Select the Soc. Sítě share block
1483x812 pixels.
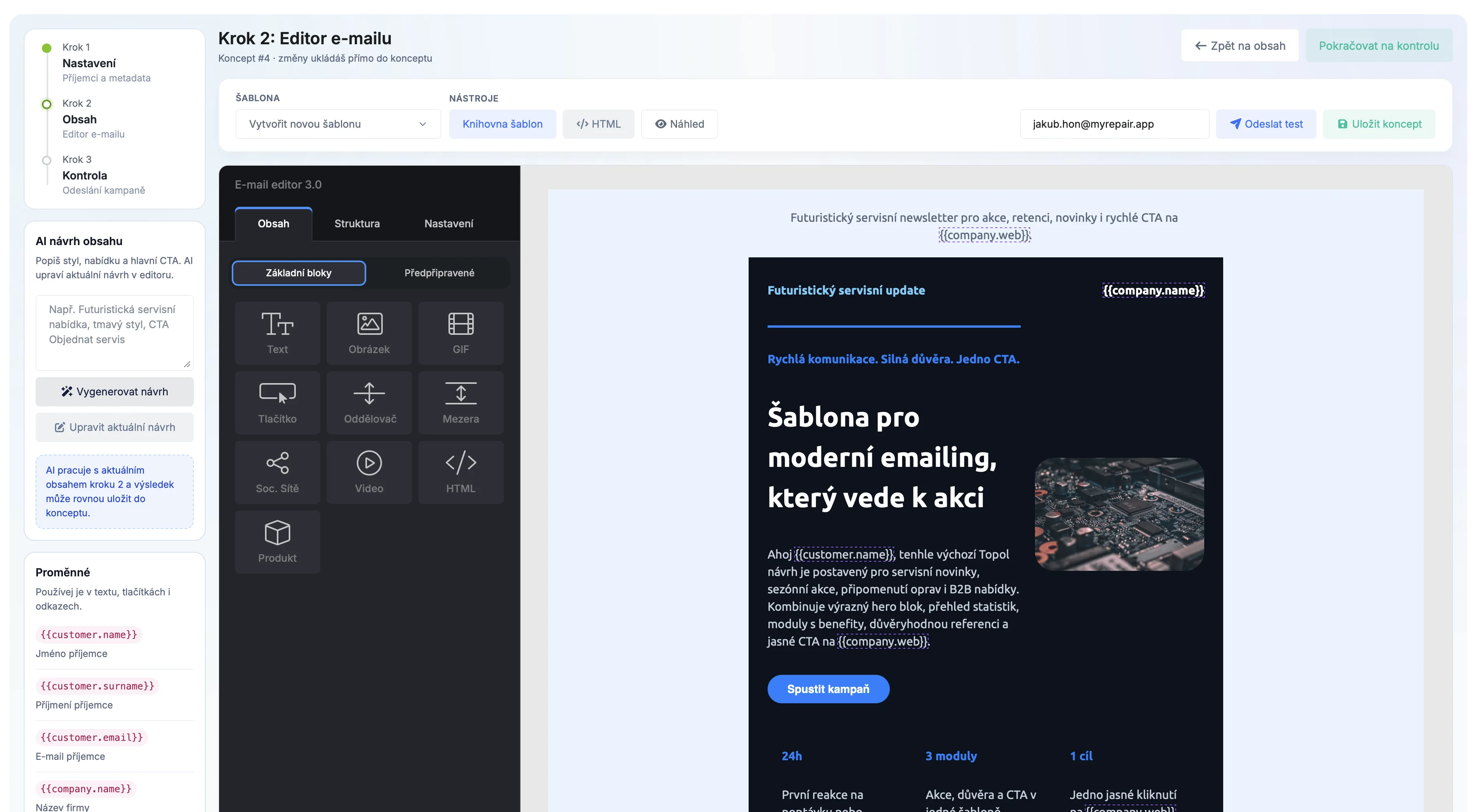277,471
